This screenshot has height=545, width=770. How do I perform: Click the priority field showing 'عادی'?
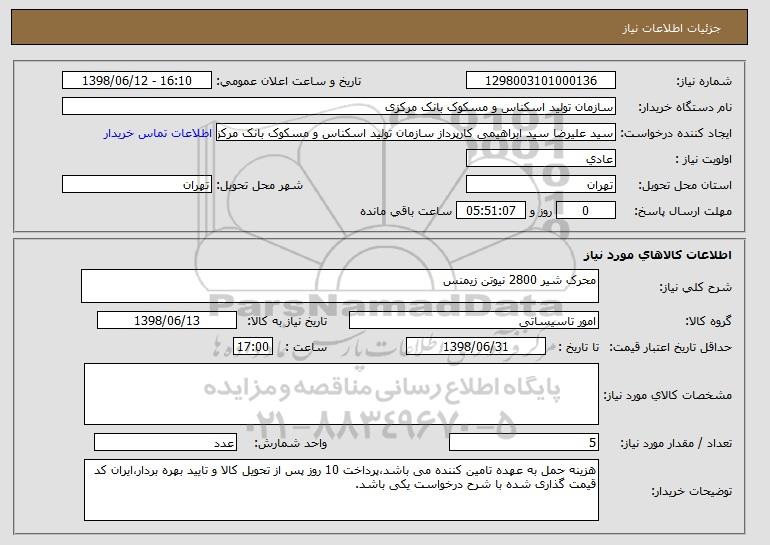[x=541, y=159]
